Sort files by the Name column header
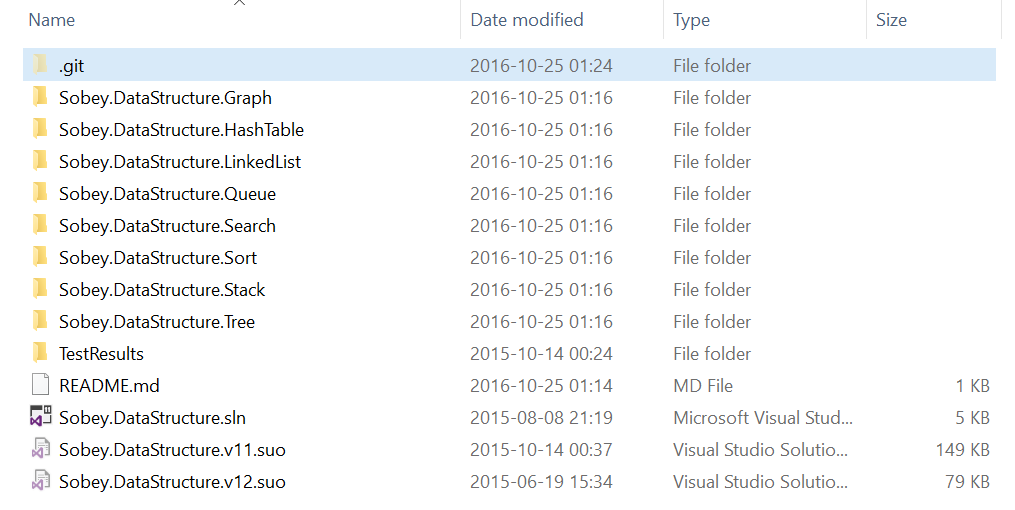This screenshot has height=510, width=1015. point(52,20)
